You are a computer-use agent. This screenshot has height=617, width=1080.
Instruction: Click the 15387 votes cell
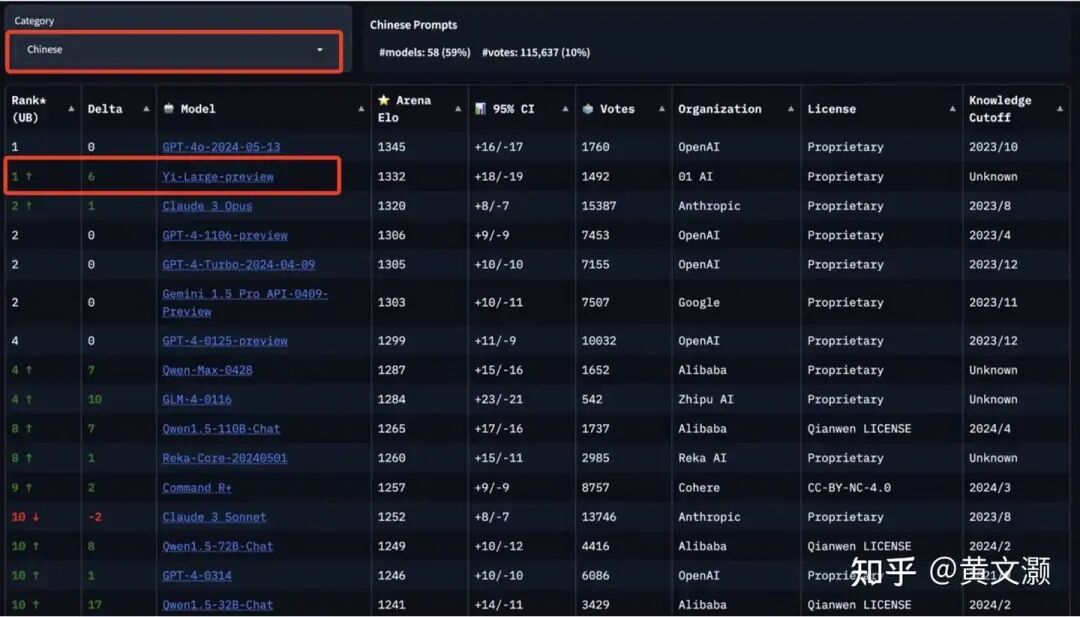[599, 206]
